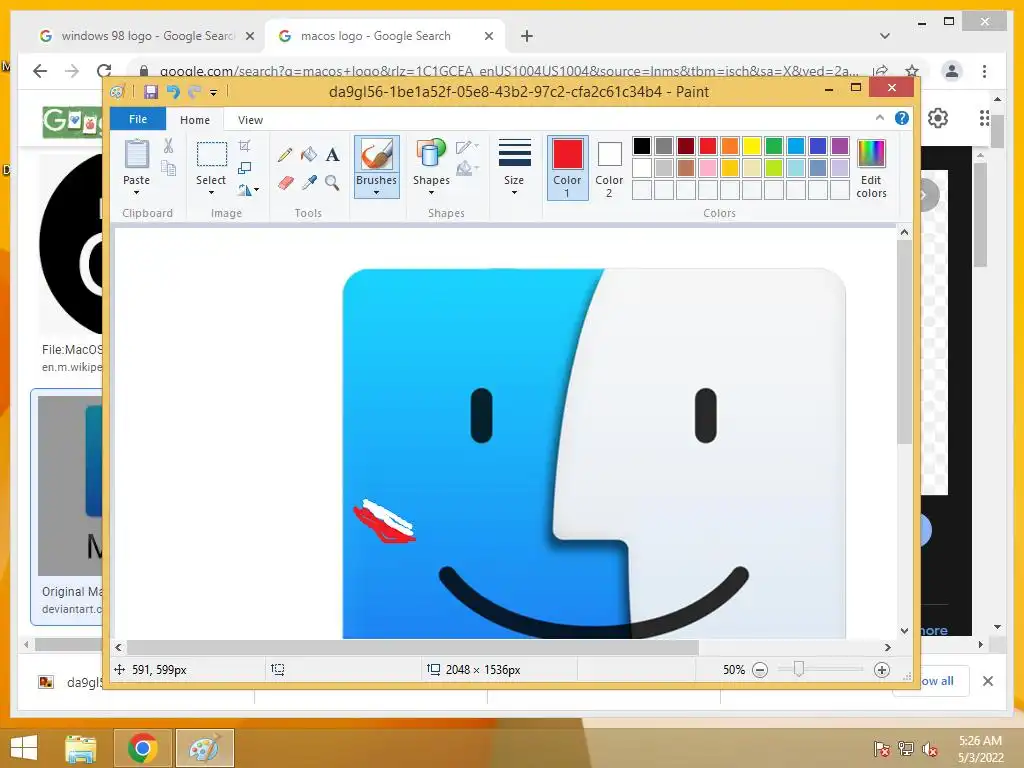Image resolution: width=1024 pixels, height=768 pixels.
Task: Open the File menu in Paint
Action: pos(138,119)
